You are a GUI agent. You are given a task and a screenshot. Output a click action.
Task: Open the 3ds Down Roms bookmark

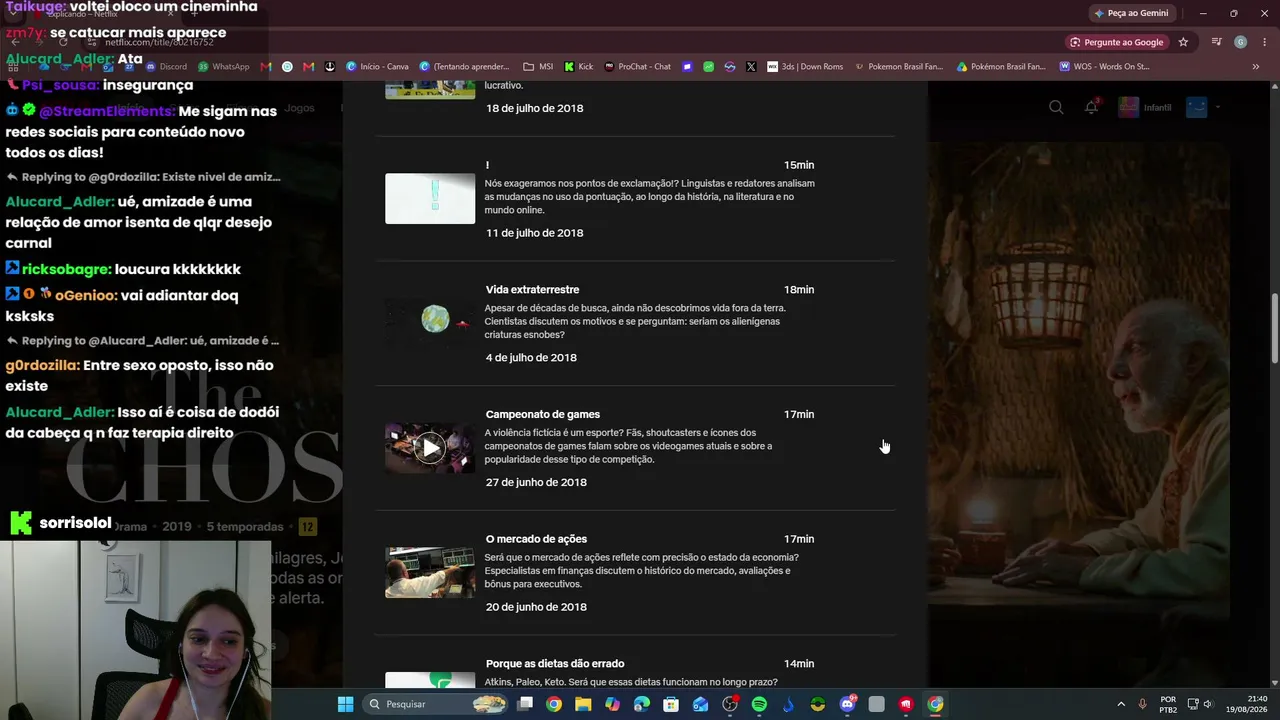point(806,67)
